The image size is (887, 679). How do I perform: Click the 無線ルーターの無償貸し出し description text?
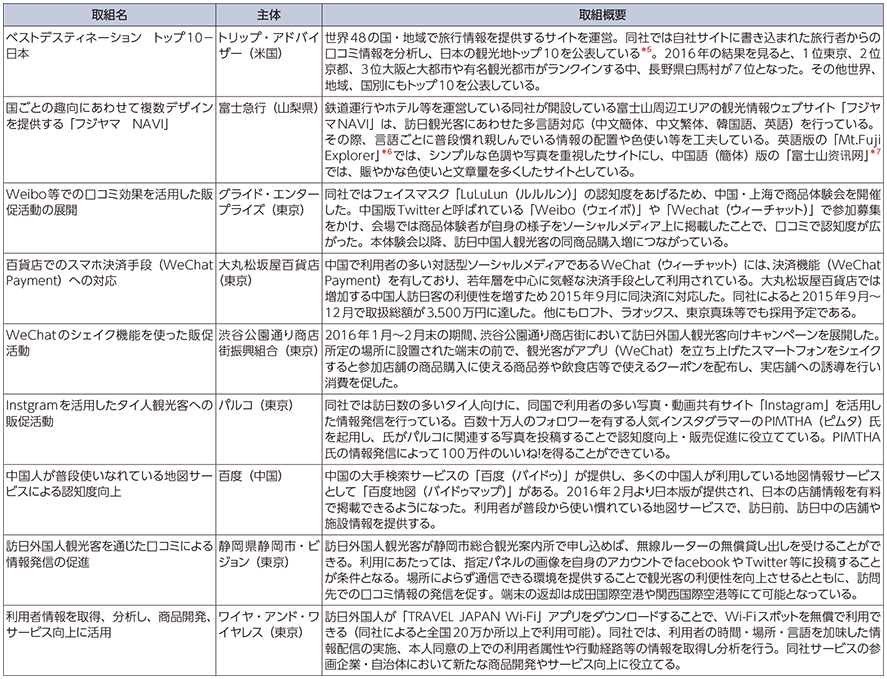click(x=602, y=570)
